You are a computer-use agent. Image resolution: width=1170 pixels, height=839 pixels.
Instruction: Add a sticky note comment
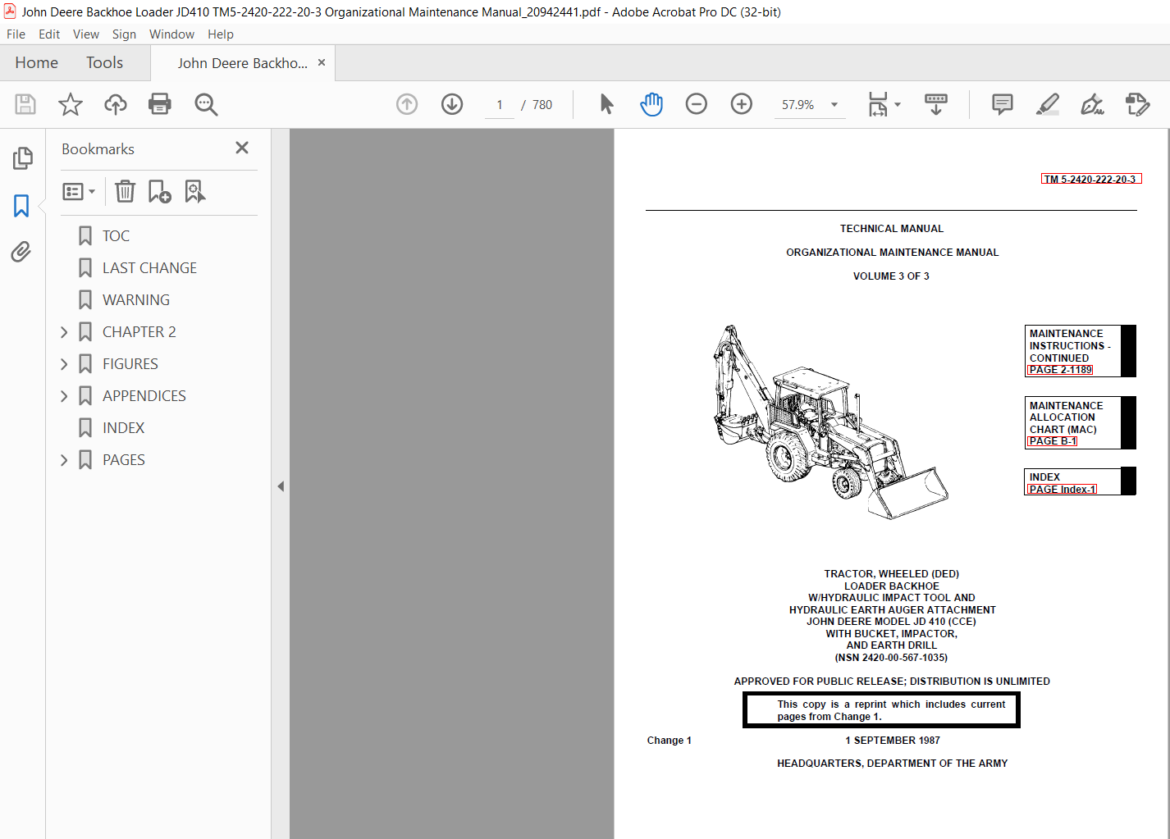[1002, 105]
